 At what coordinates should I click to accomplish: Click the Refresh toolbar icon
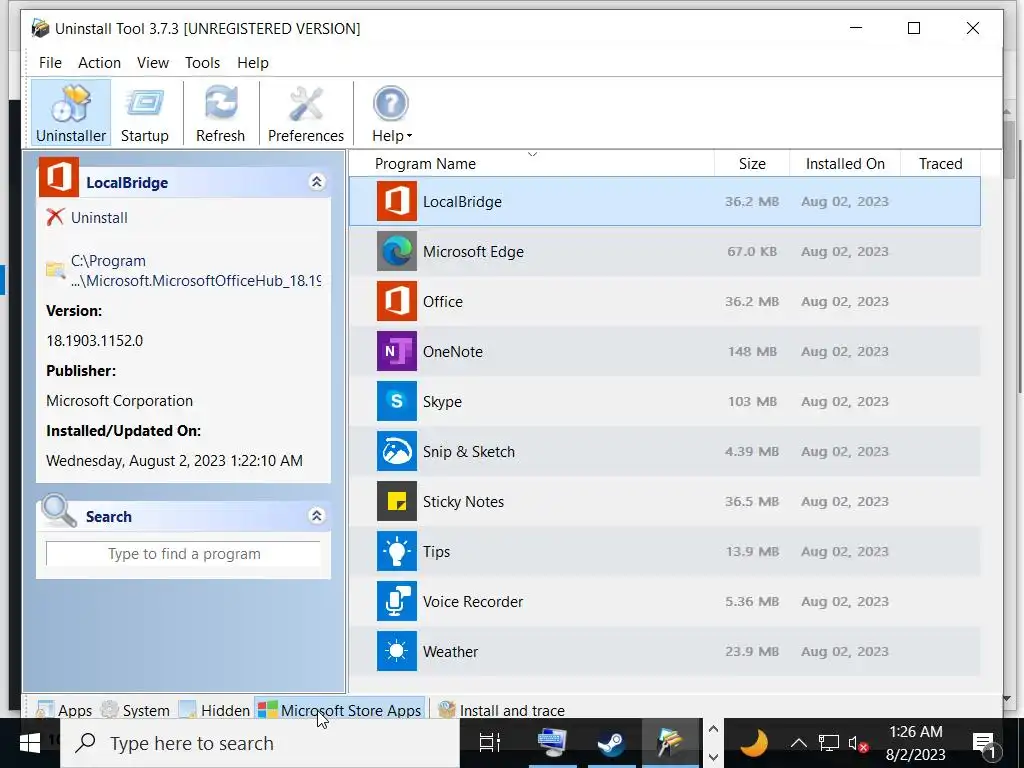221,112
